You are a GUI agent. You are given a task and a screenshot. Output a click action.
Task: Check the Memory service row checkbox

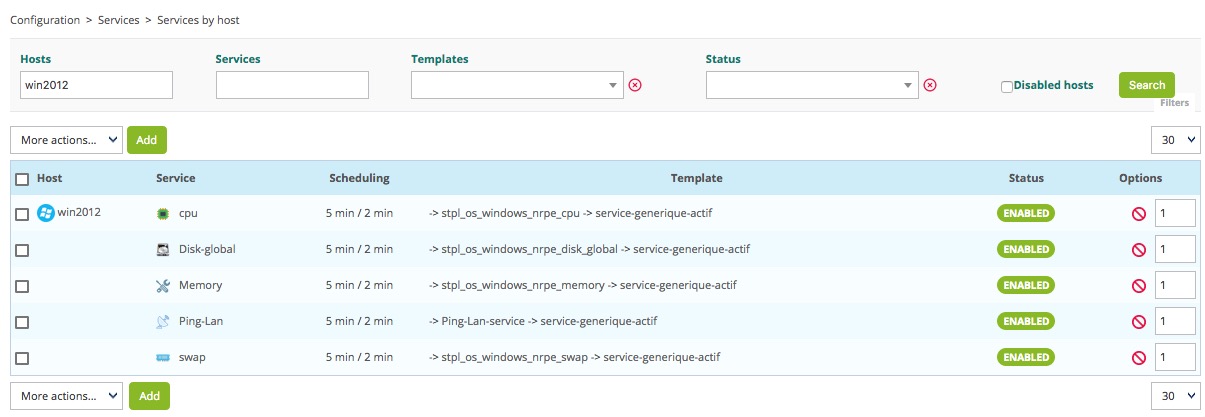point(22,286)
